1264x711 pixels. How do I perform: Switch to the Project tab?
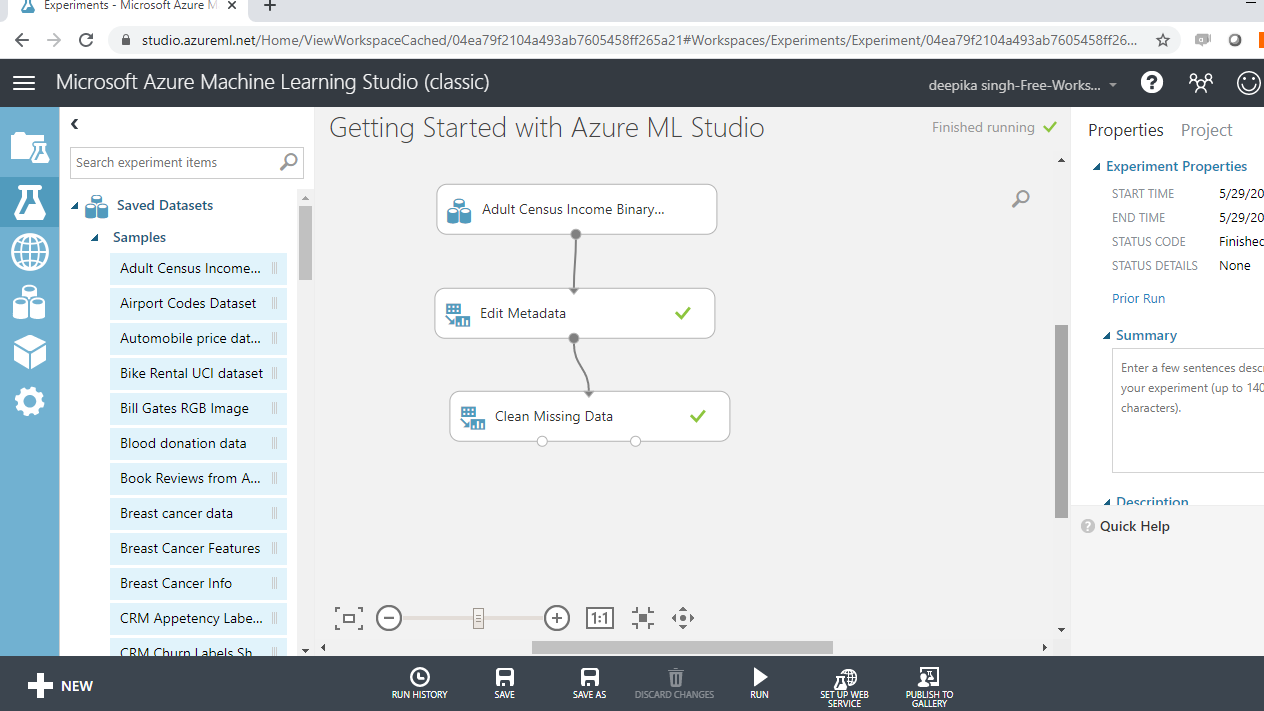[1206, 130]
